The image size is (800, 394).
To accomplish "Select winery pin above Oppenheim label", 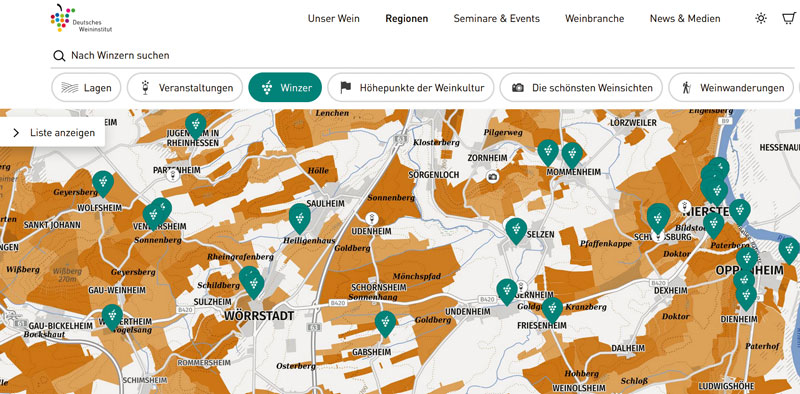I will tap(747, 259).
